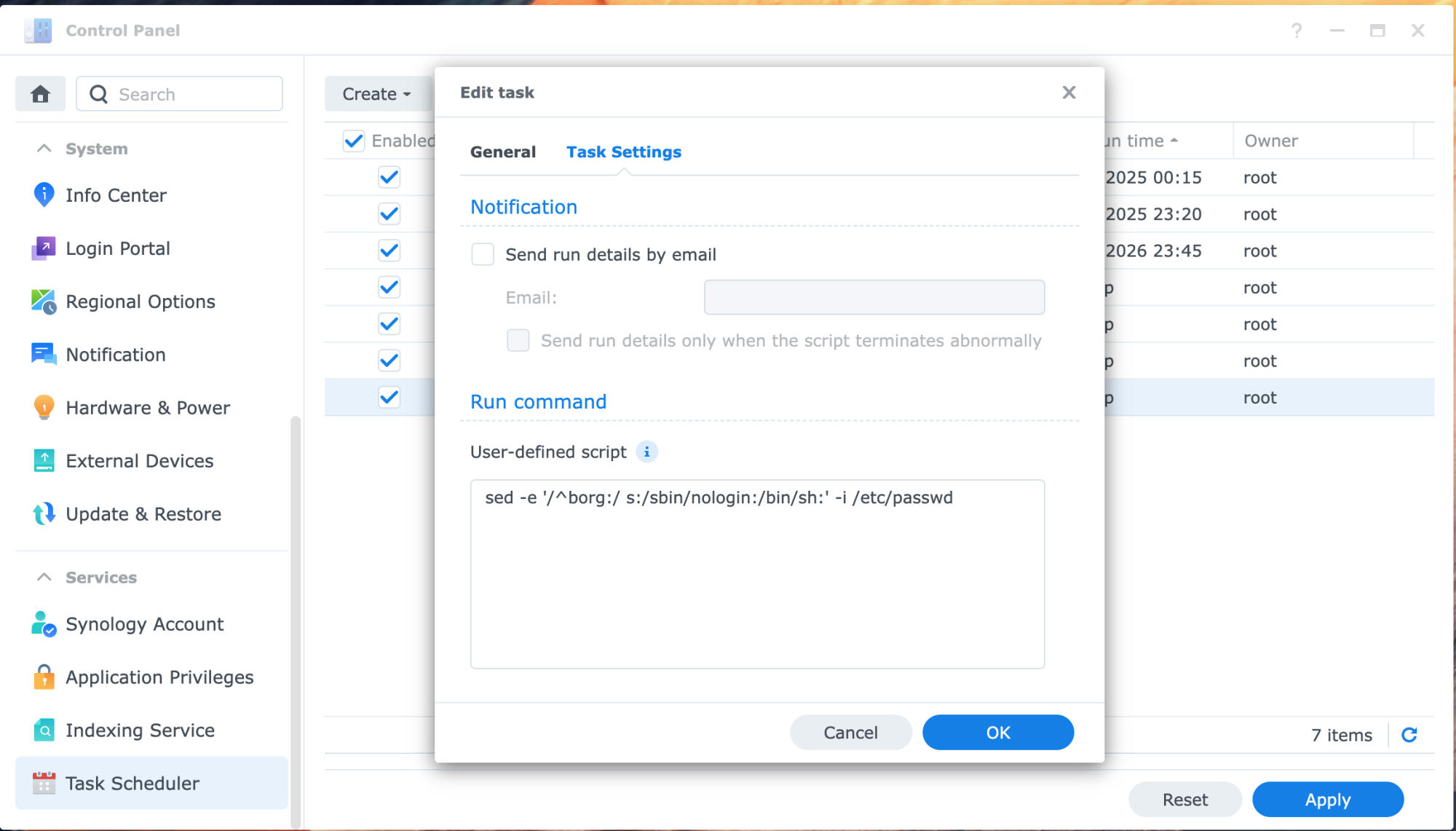Refresh the task list icon
Screen dimensions: 1456x831
point(1409,735)
